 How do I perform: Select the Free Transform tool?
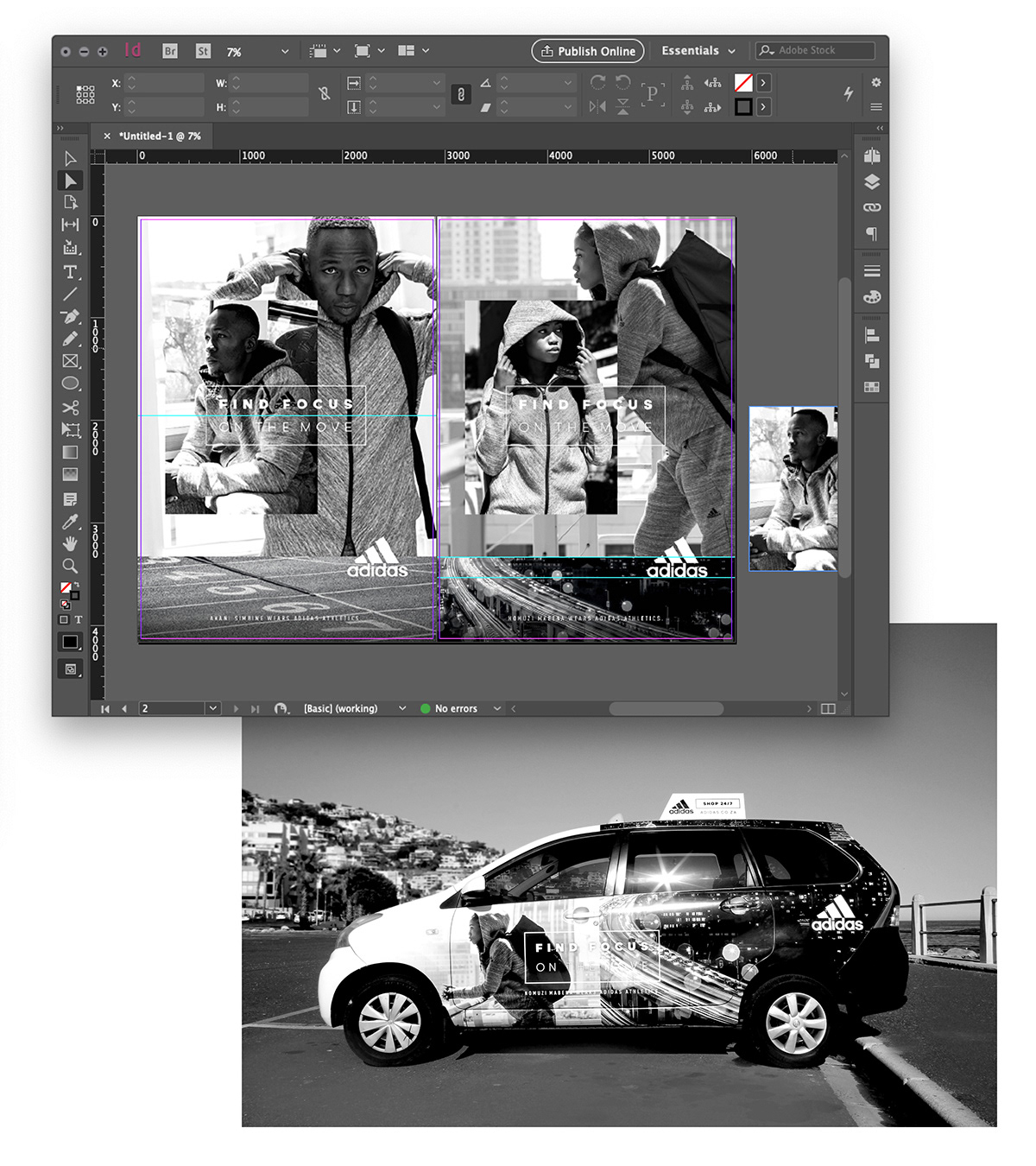coord(71,429)
